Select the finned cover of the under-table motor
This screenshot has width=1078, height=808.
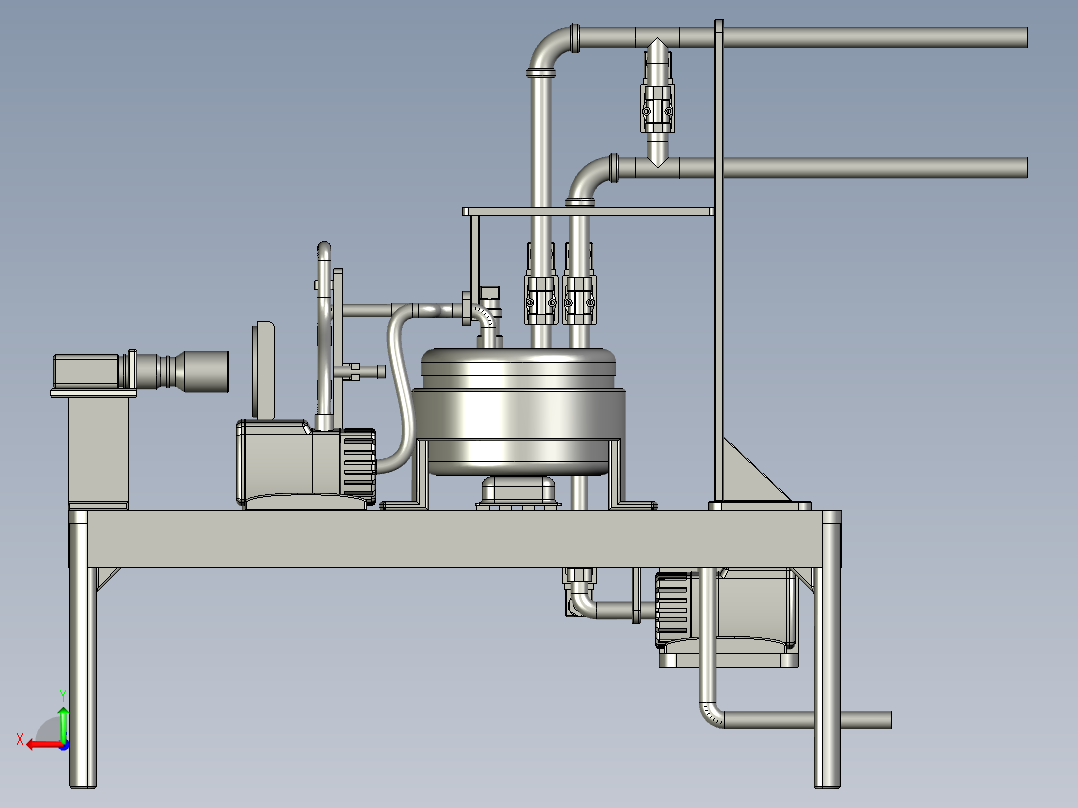[674, 609]
